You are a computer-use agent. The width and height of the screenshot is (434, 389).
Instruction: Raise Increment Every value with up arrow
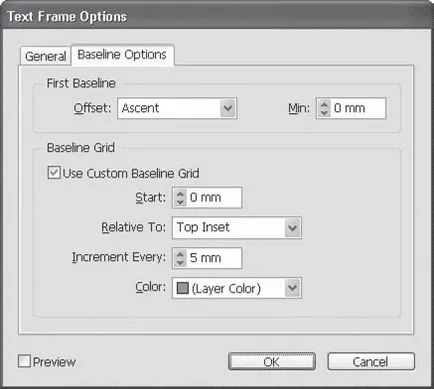[180, 254]
